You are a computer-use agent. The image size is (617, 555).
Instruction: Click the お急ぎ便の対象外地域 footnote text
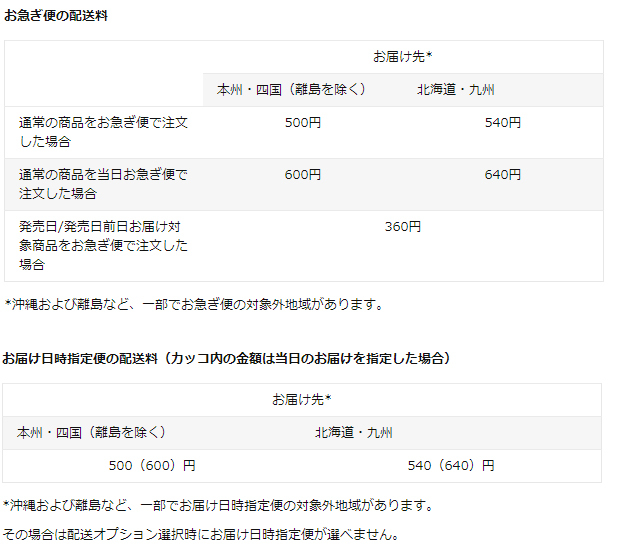tap(194, 304)
